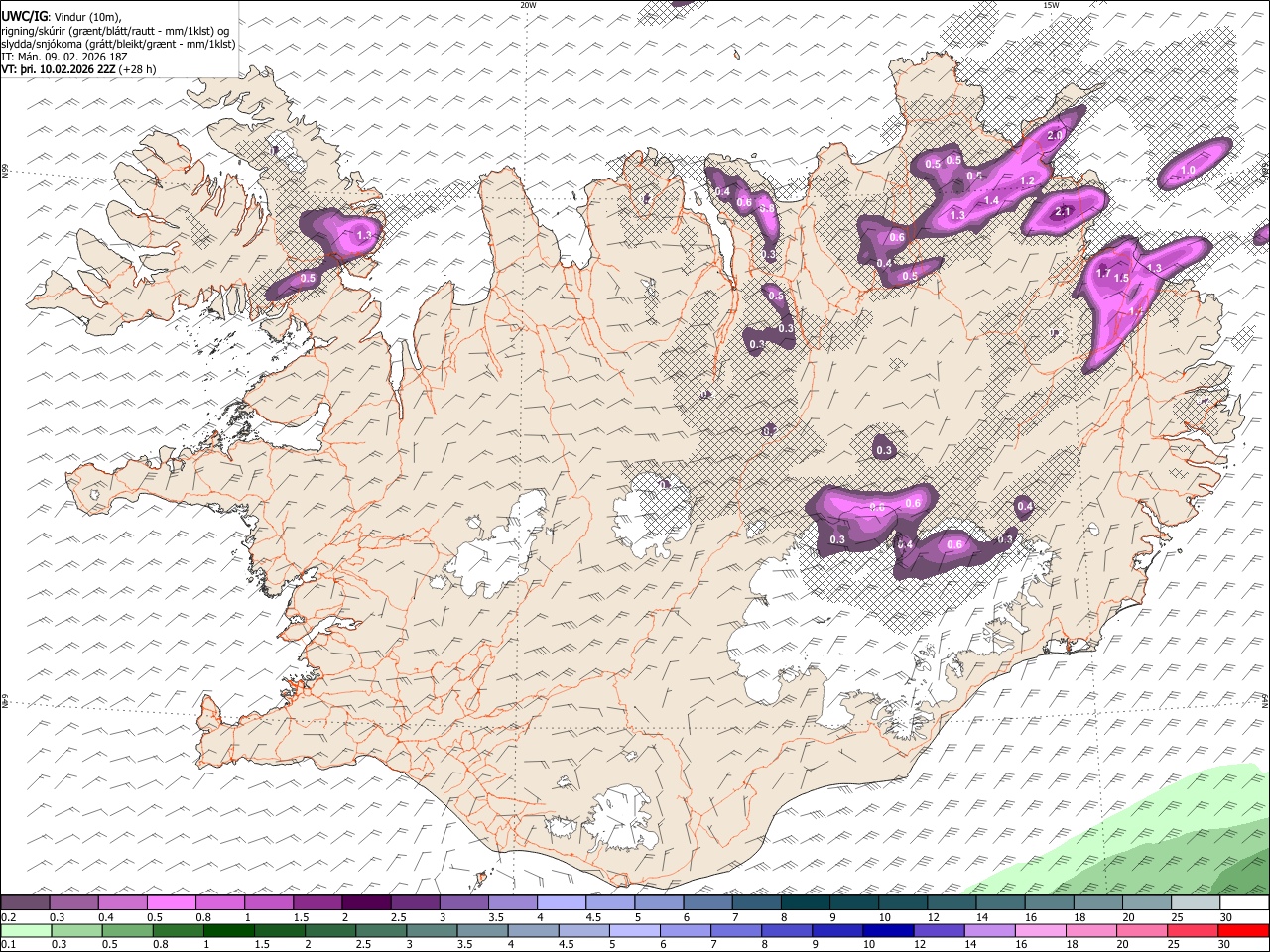The height and width of the screenshot is (952, 1270).
Task: Click the 1.3 value in the Westfjords
Action: click(364, 236)
